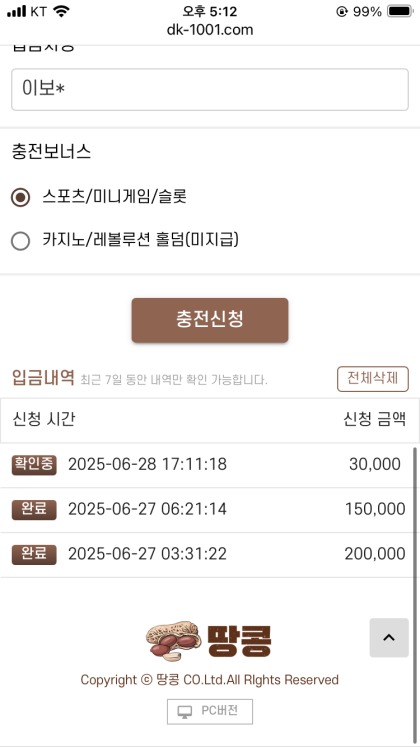Image resolution: width=420 pixels, height=747 pixels.
Task: Tap the scroll-to-top chevron button
Action: pos(389,637)
